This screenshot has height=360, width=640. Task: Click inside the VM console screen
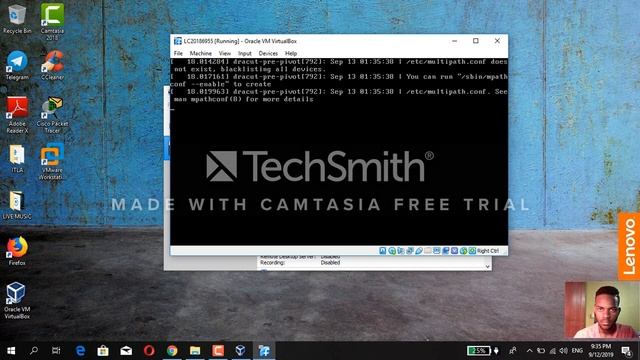click(339, 151)
